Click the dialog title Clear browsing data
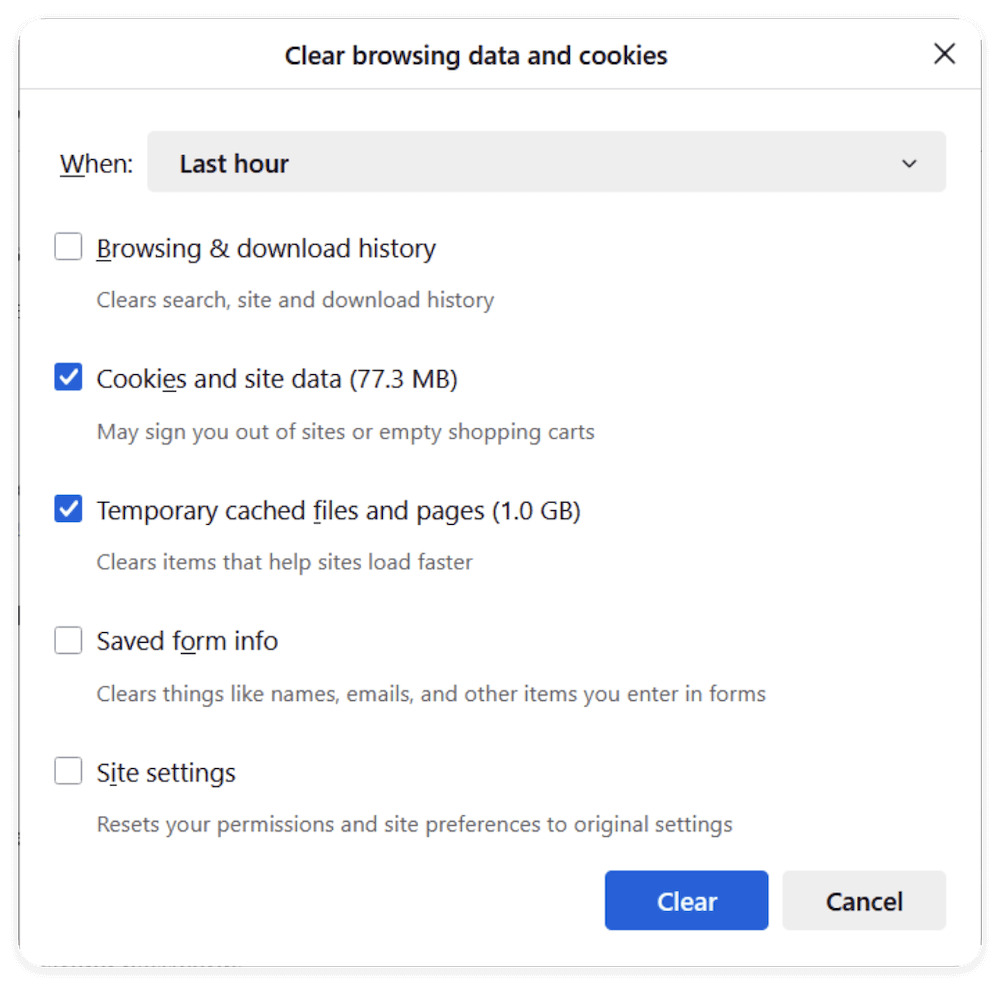 click(x=477, y=55)
